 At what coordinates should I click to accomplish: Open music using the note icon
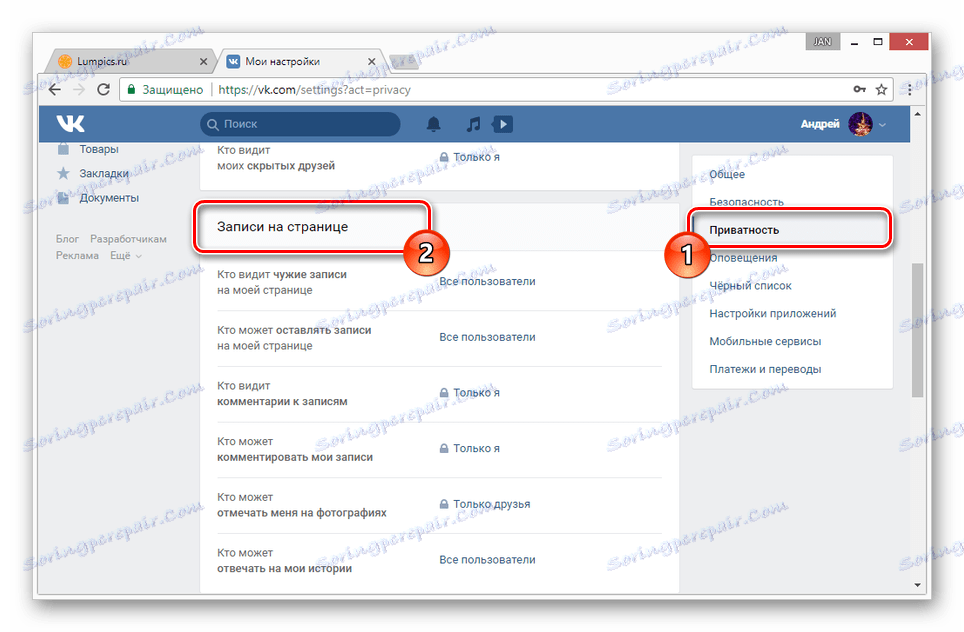474,123
